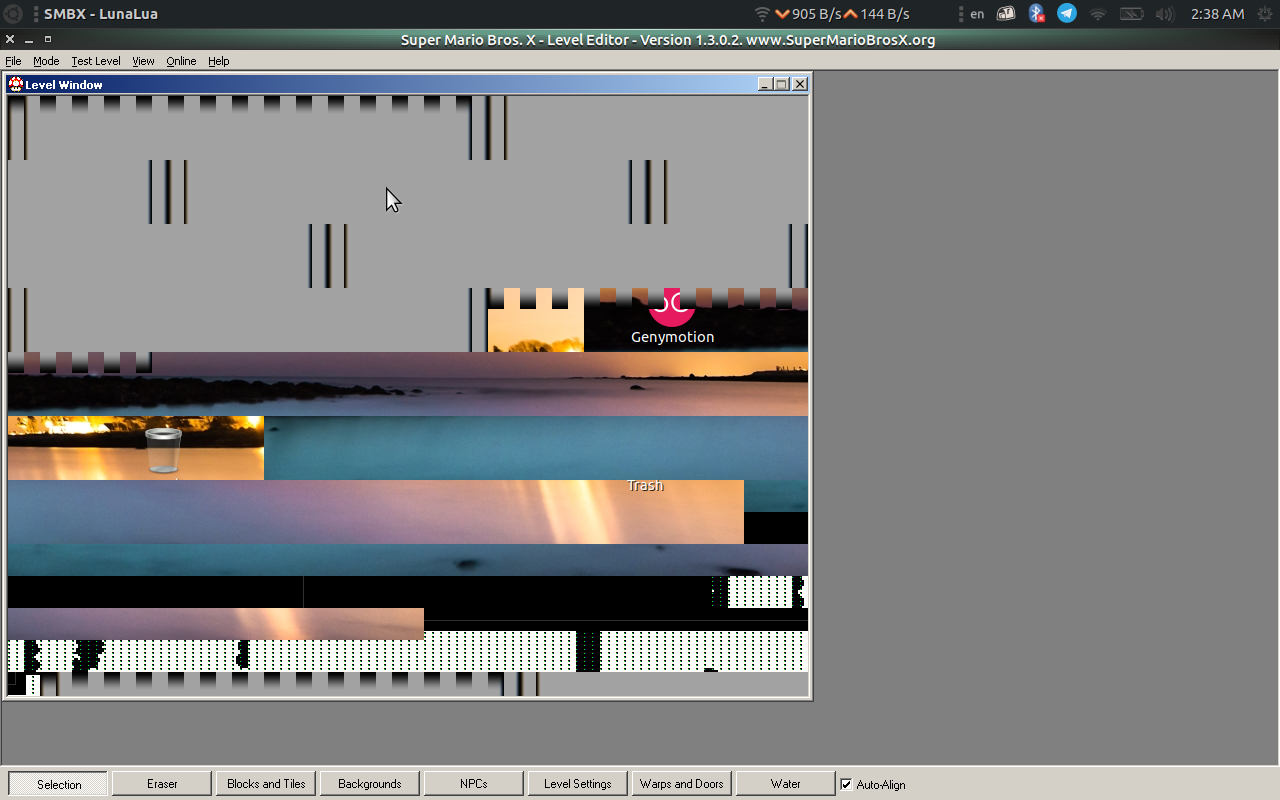
Task: Minimize the Level Window
Action: (766, 85)
